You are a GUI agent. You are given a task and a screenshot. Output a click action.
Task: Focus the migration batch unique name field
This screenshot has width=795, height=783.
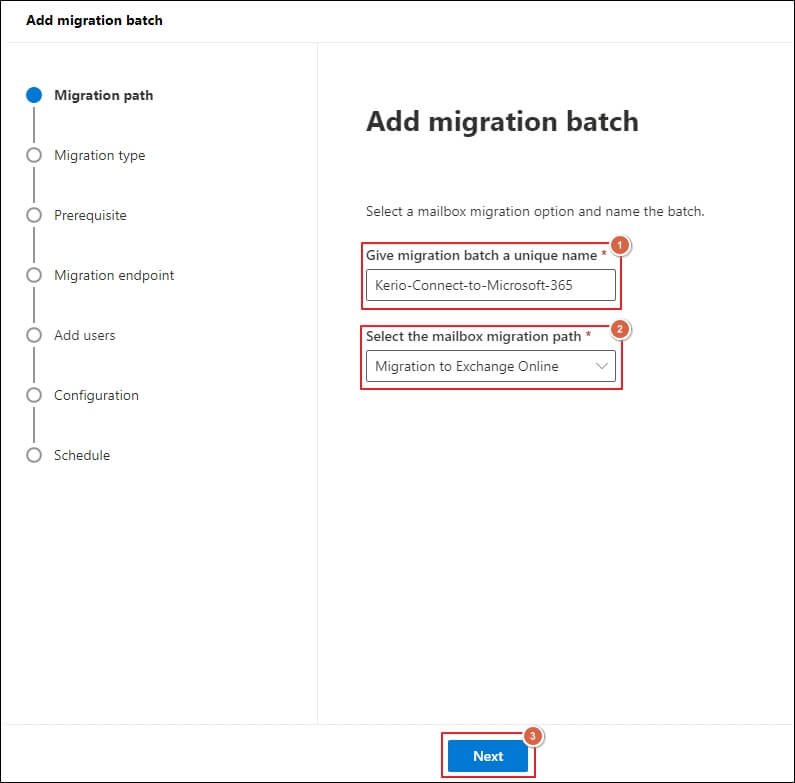click(x=491, y=285)
